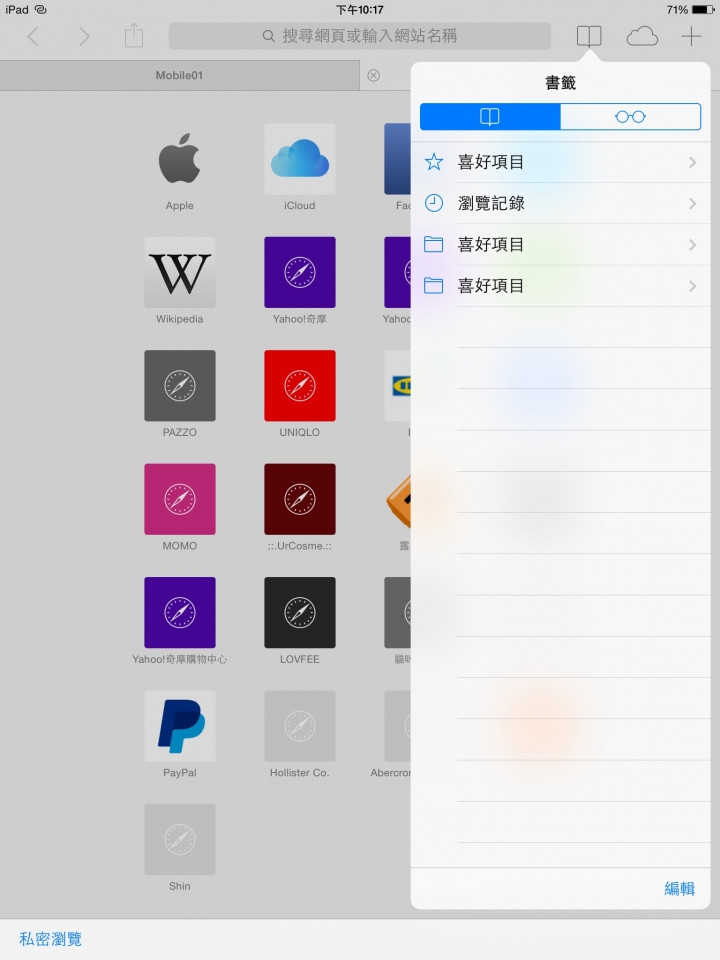Open the Apple favorite icon
Image resolution: width=720 pixels, height=960 pixels.
[179, 159]
